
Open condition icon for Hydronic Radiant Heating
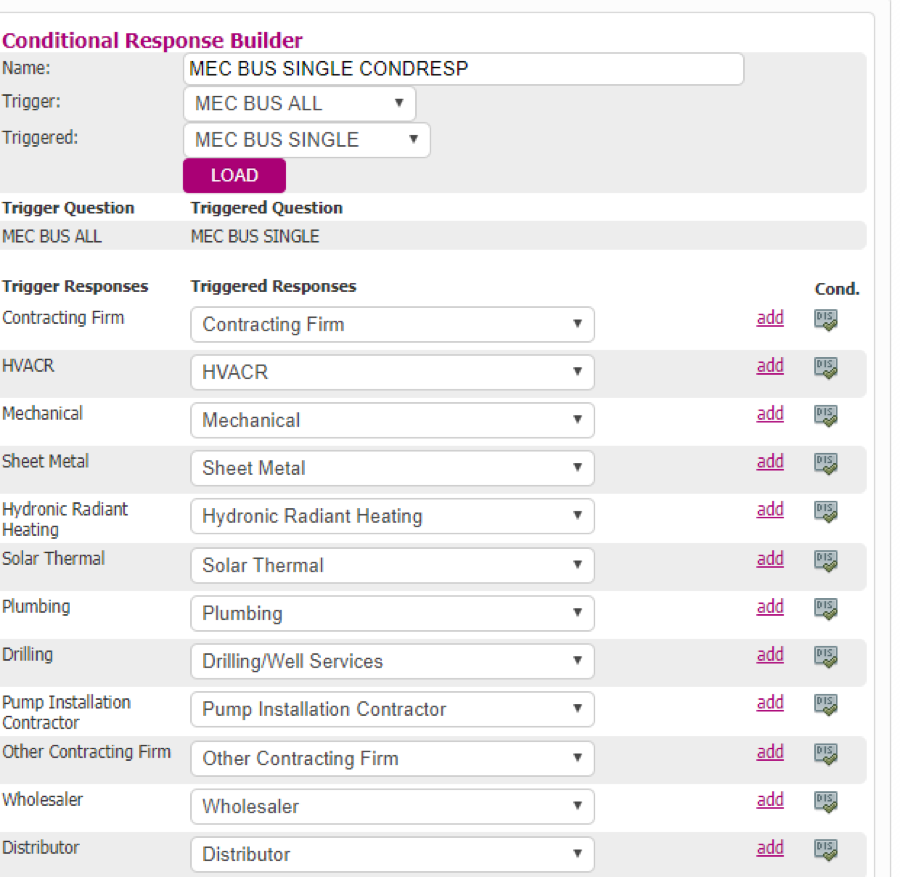click(826, 511)
